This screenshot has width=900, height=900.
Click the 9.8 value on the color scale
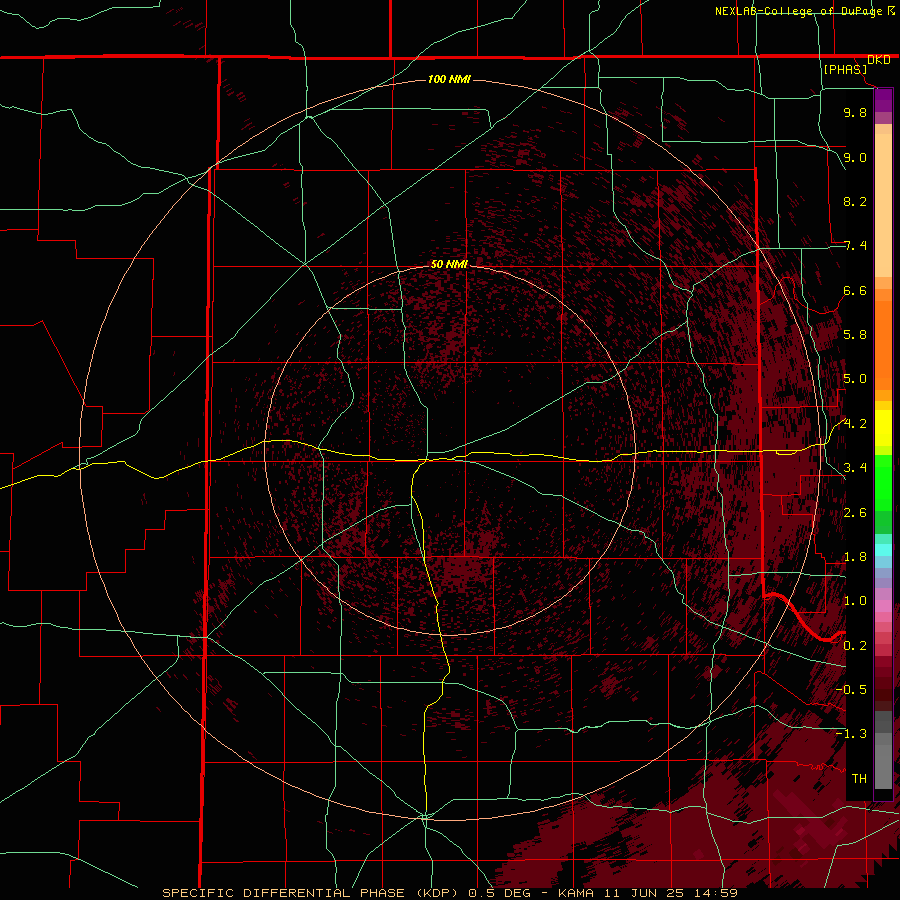(855, 112)
